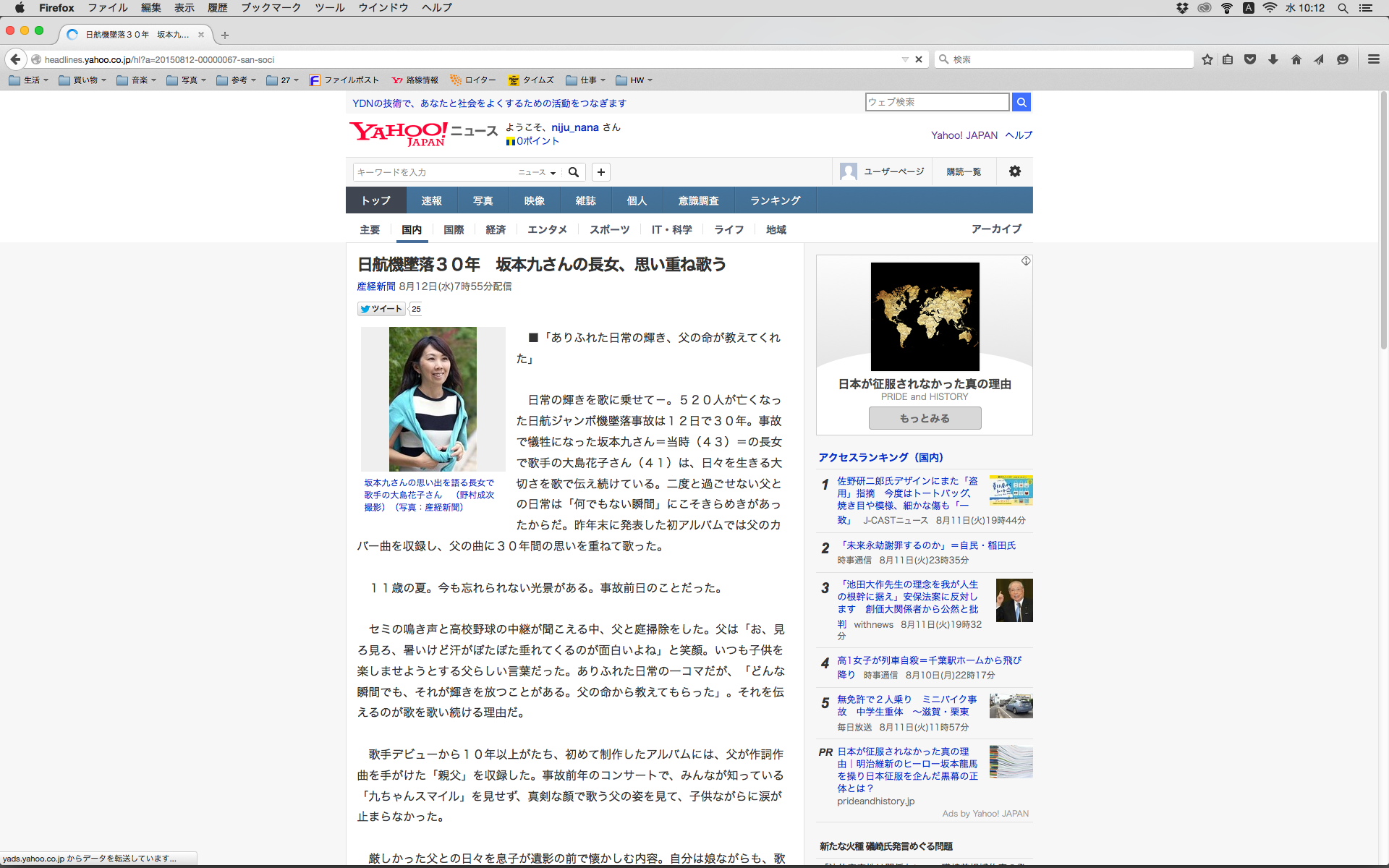Open the ブックマーク menu in the menu bar
Image resolution: width=1389 pixels, height=868 pixels.
coord(271,7)
